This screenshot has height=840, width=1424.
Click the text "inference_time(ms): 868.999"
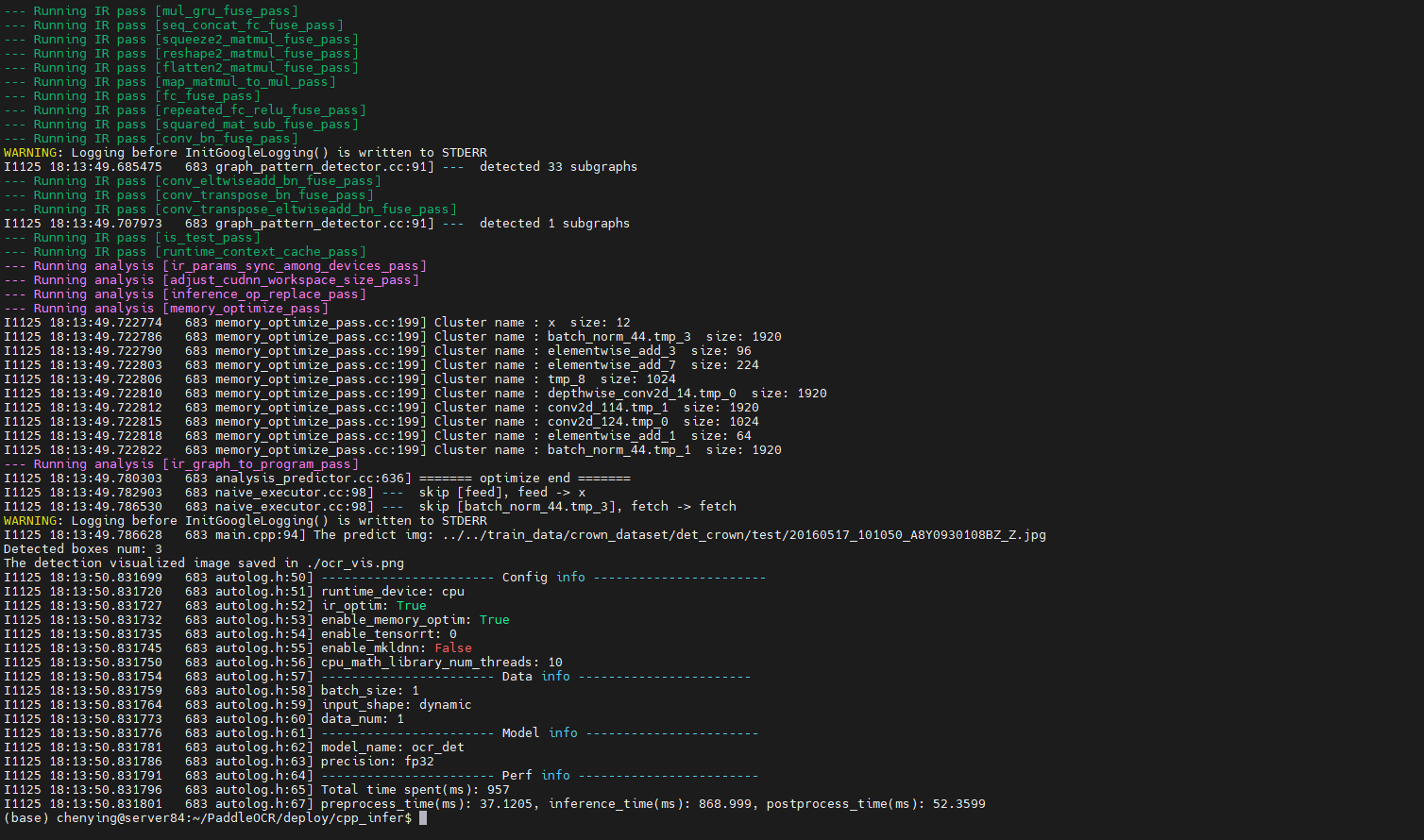point(650,804)
